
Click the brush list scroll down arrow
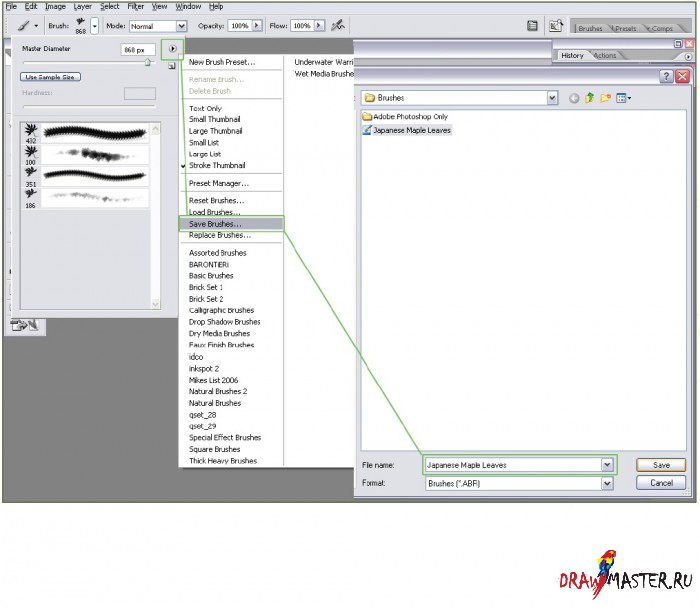coord(155,304)
